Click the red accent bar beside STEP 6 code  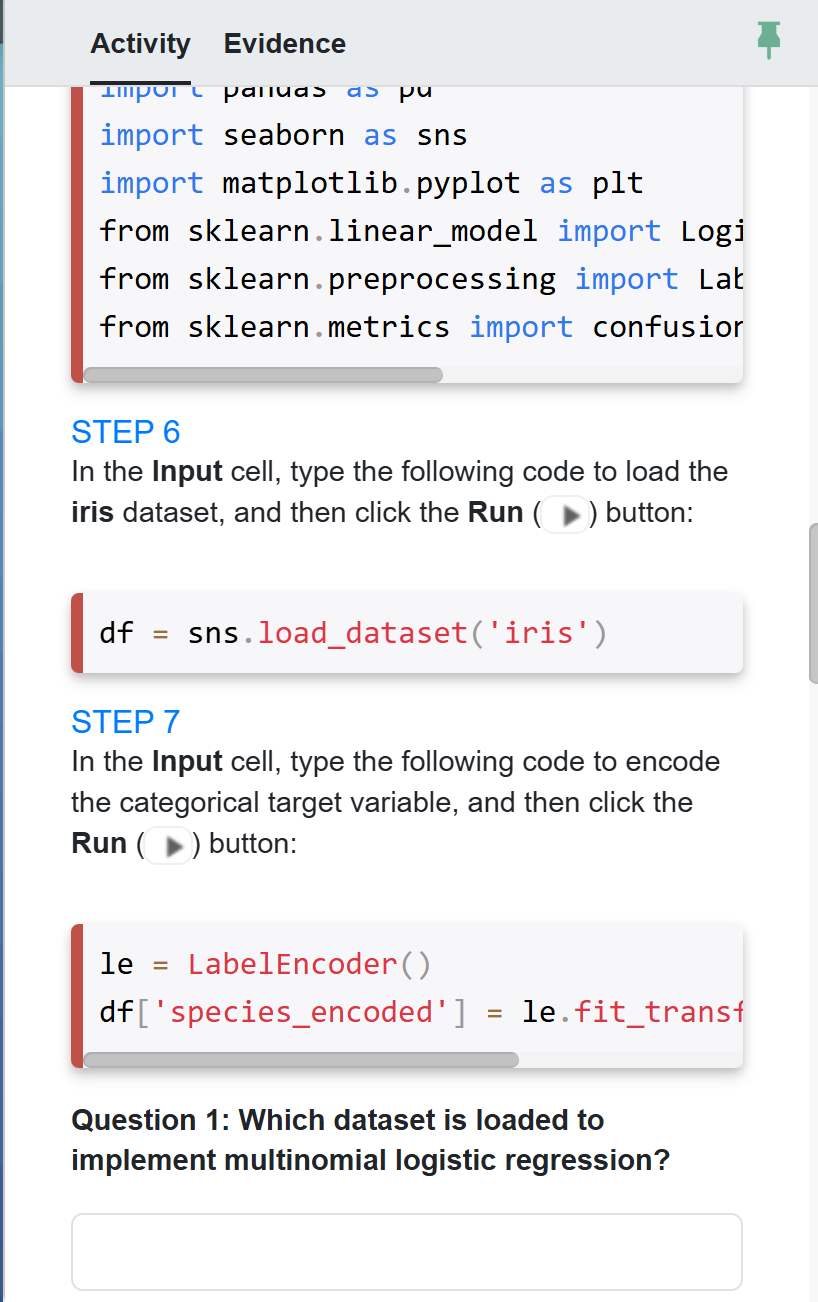(78, 632)
